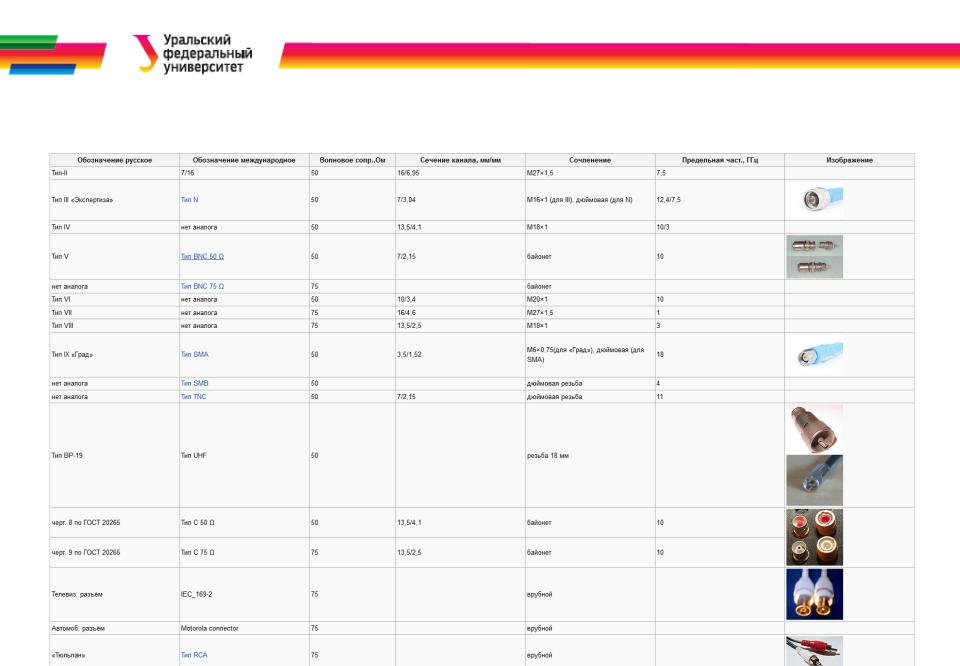
Task: Select the Motorola connector cell
Action: click(x=244, y=628)
